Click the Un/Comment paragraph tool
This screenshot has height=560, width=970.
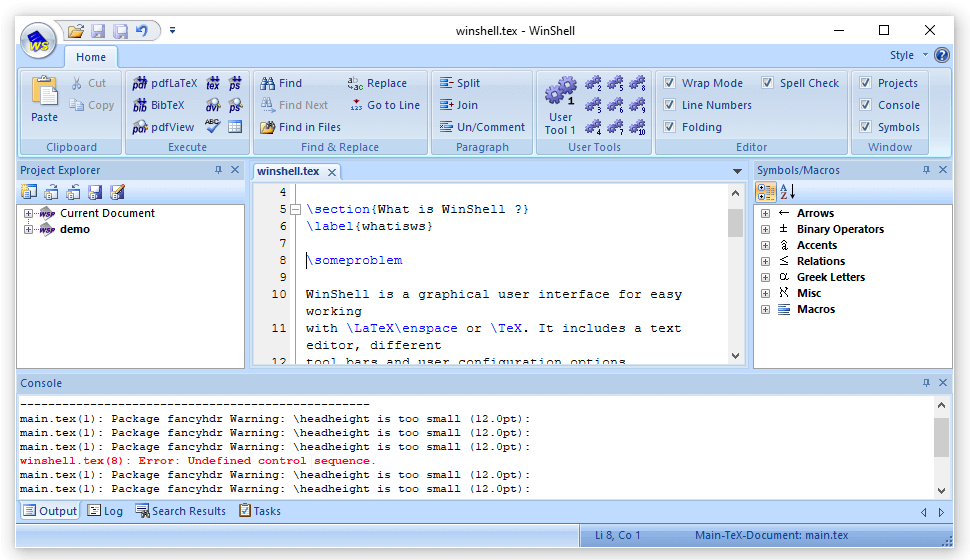coord(482,127)
